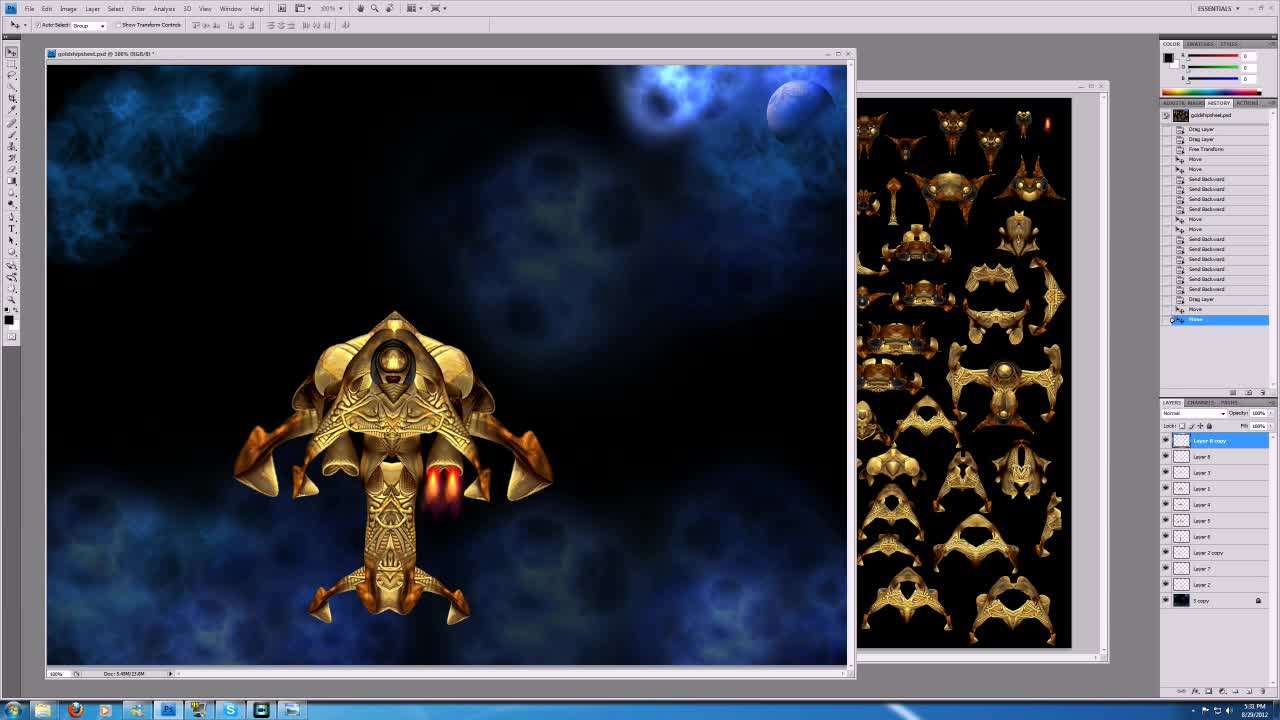Open the Image menu
Screen dimensions: 1280x720
(68, 8)
